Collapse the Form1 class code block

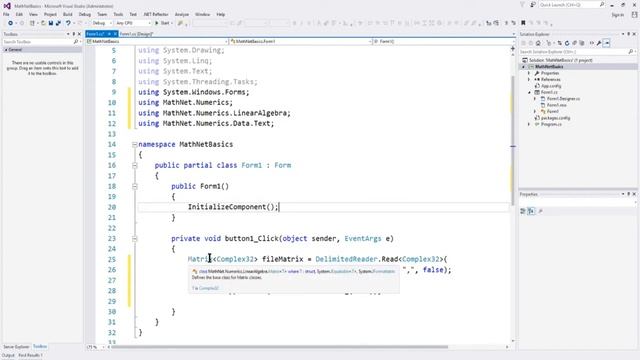[134, 165]
